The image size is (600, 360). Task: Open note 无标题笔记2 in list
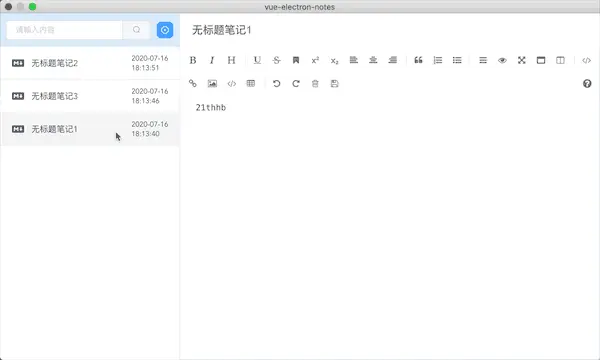click(90, 63)
